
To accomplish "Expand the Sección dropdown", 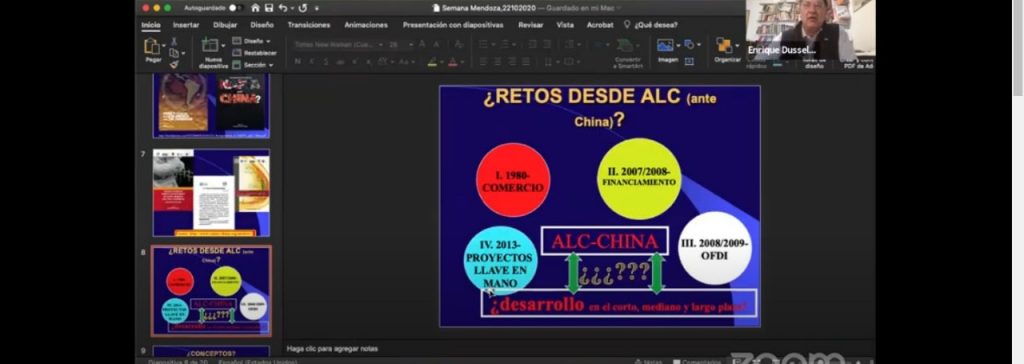I will [x=253, y=65].
